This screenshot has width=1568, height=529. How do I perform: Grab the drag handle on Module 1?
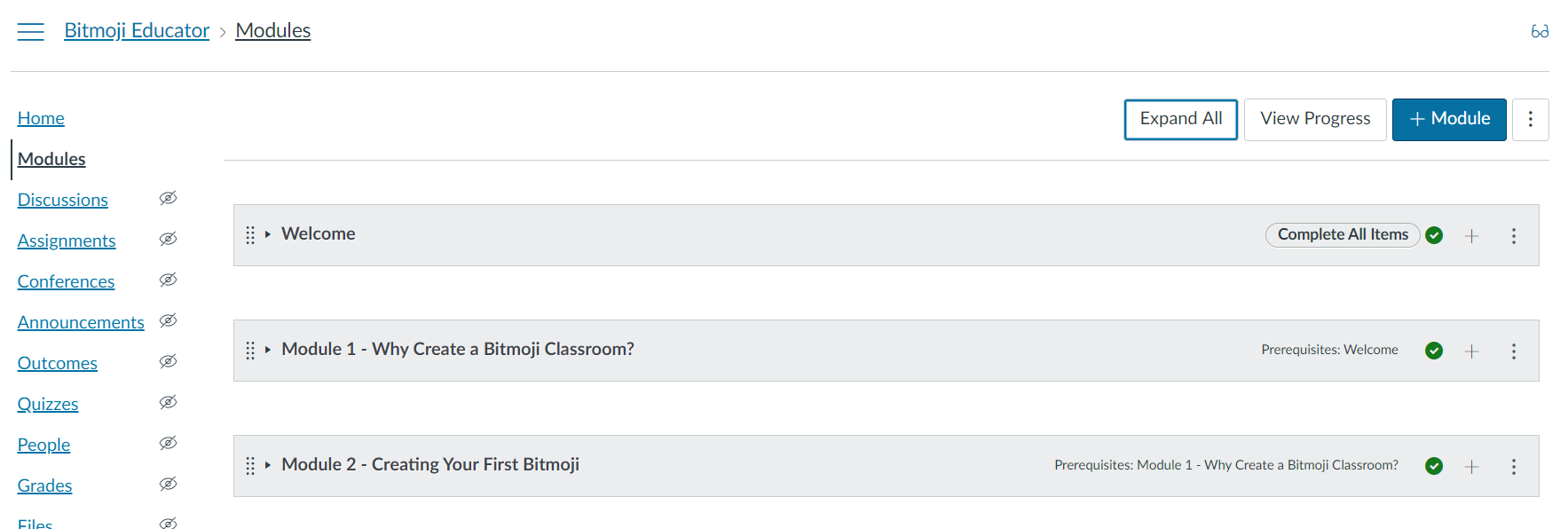(250, 351)
